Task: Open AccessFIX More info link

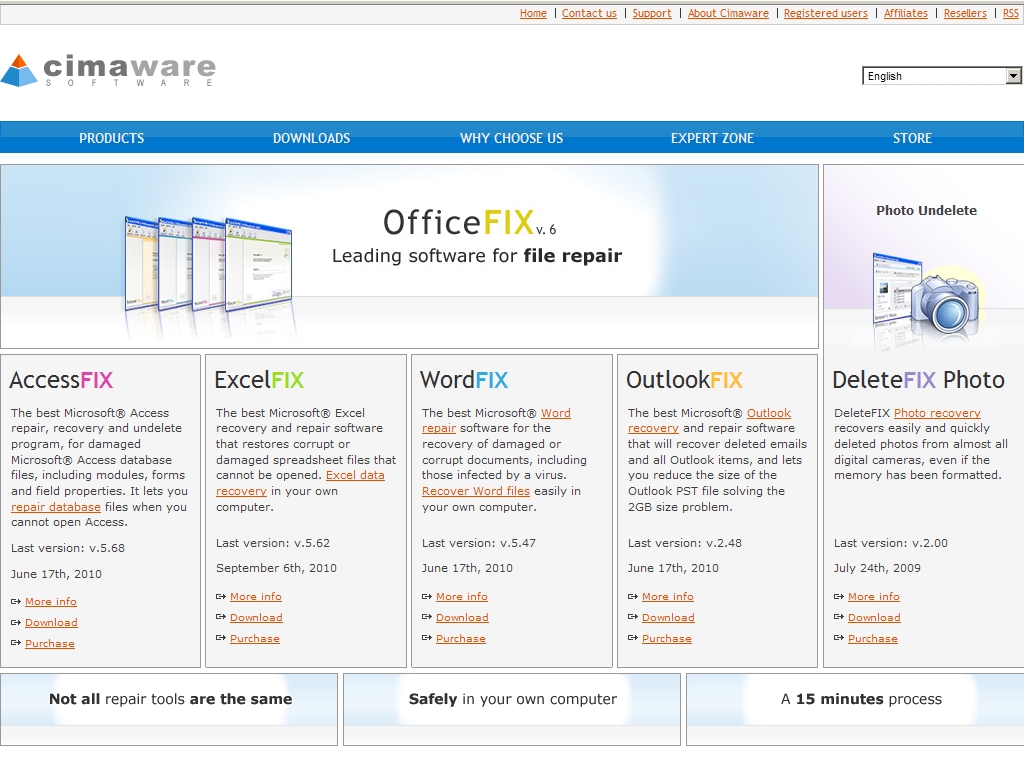Action: click(x=51, y=601)
